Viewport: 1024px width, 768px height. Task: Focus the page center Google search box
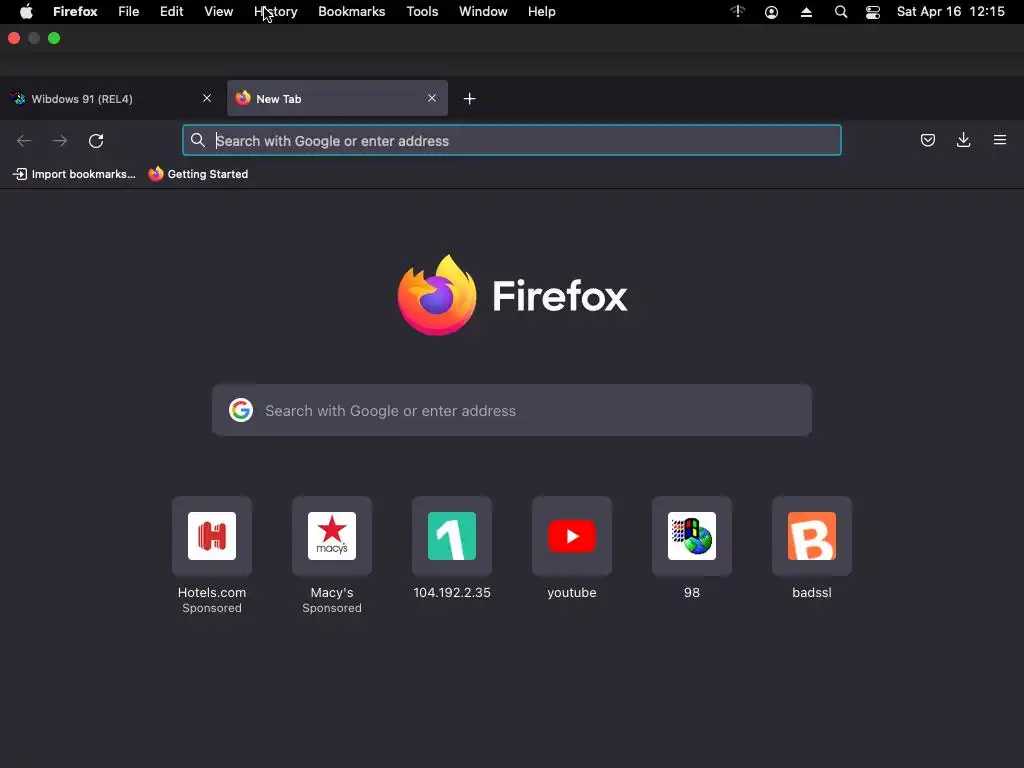(x=512, y=410)
